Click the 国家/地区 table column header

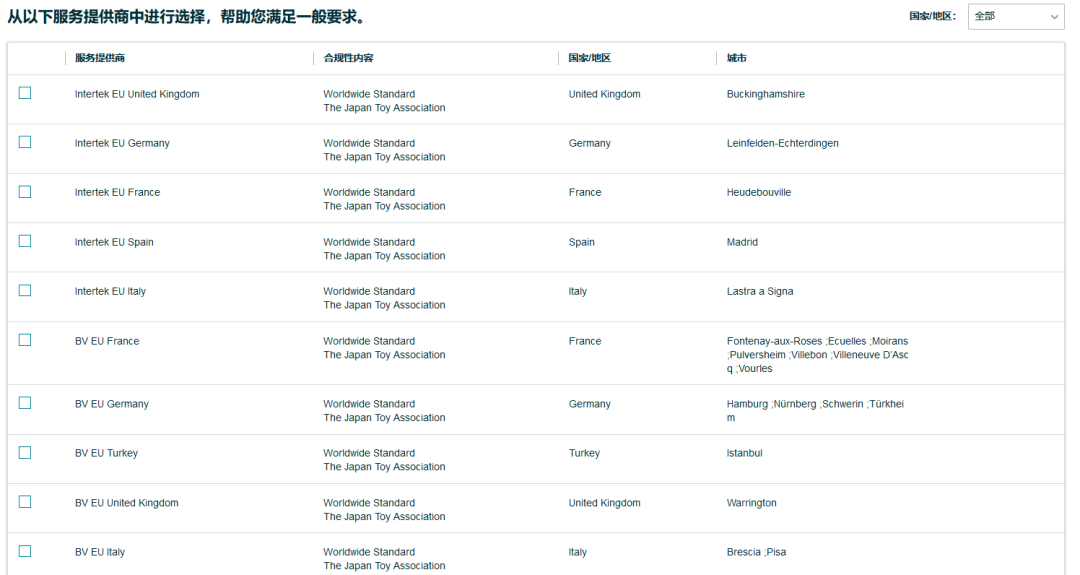(x=589, y=58)
